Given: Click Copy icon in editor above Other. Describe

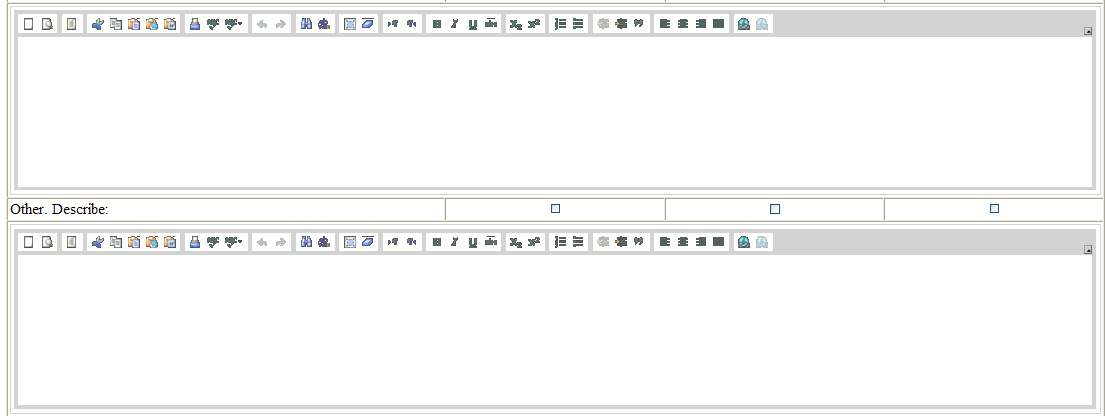Looking at the screenshot, I should click(116, 24).
